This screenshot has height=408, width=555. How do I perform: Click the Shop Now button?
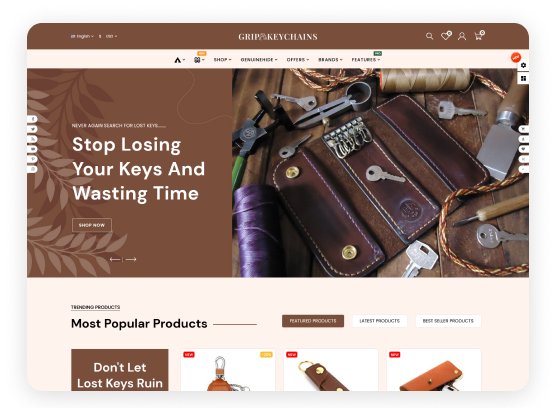point(92,225)
